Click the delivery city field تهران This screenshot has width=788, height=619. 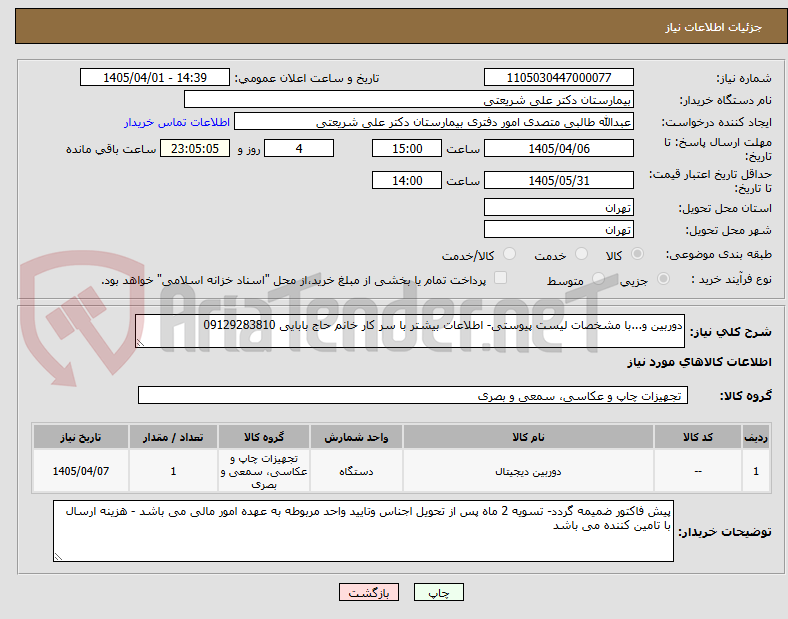point(559,229)
